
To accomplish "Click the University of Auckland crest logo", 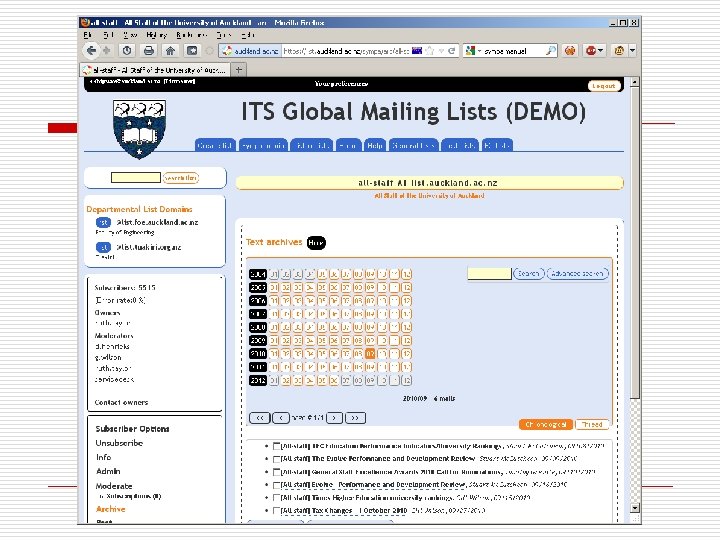I will (139, 129).
